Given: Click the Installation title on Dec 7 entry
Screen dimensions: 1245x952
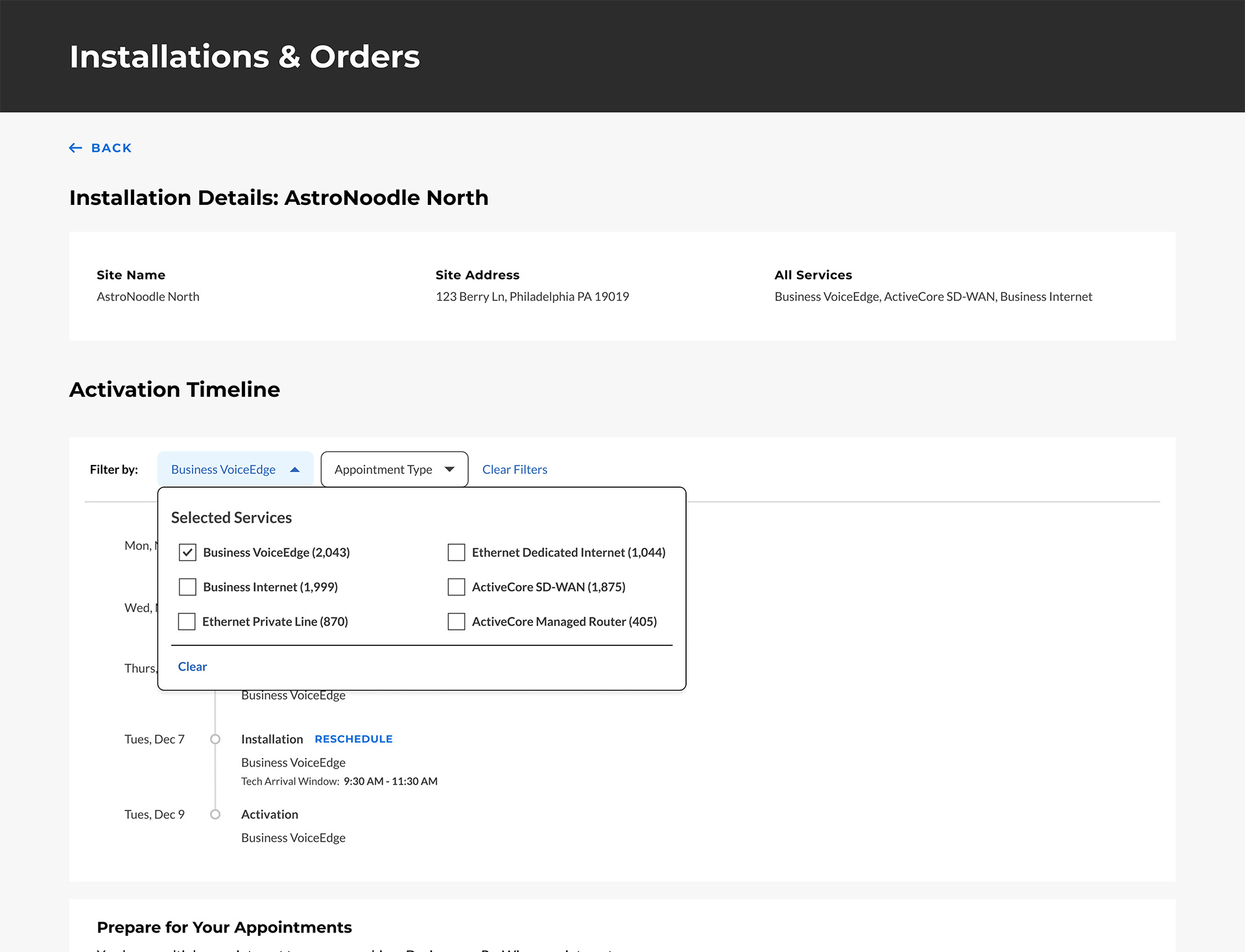Looking at the screenshot, I should coord(272,739).
